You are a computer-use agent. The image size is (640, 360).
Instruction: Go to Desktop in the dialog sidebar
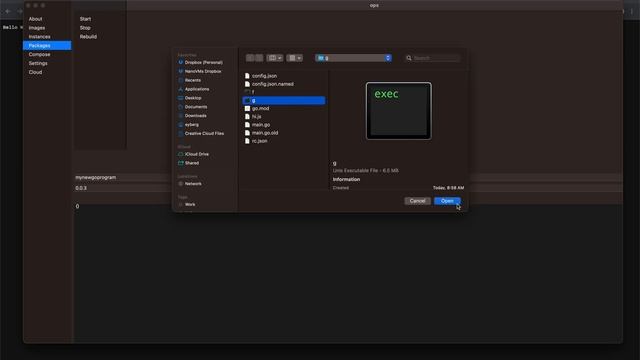click(192, 98)
